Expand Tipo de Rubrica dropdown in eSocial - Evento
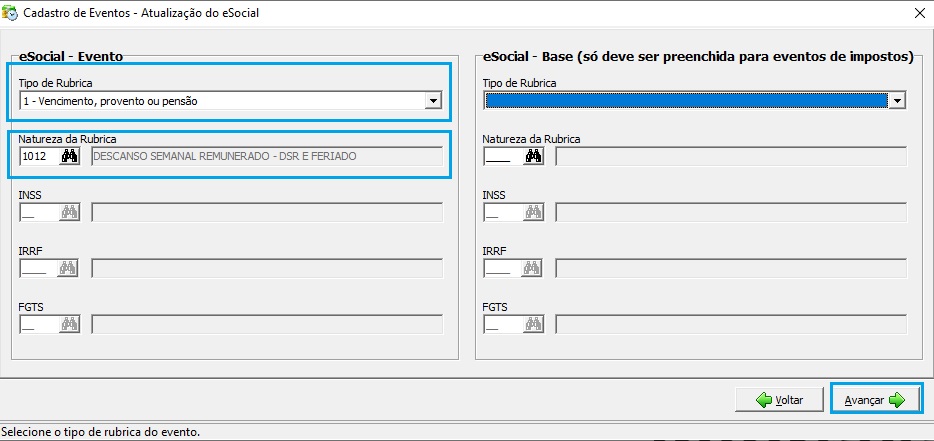Image resolution: width=934 pixels, height=441 pixels. (434, 101)
